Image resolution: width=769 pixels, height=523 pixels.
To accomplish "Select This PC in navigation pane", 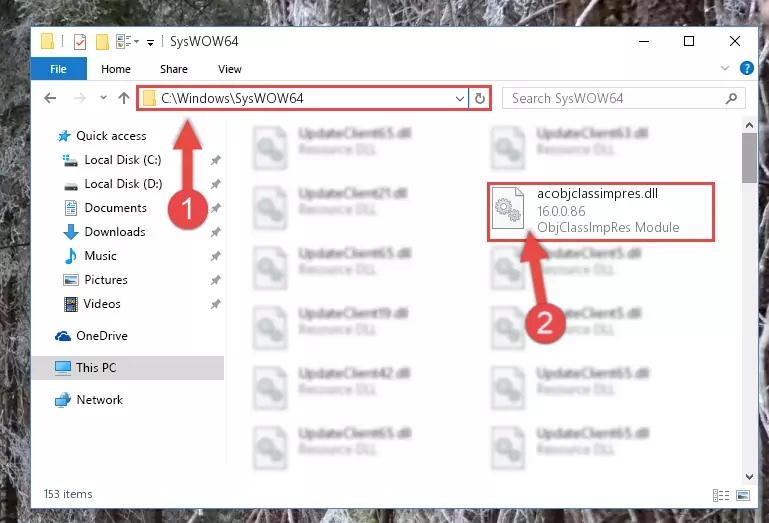I will pyautogui.click(x=128, y=367).
